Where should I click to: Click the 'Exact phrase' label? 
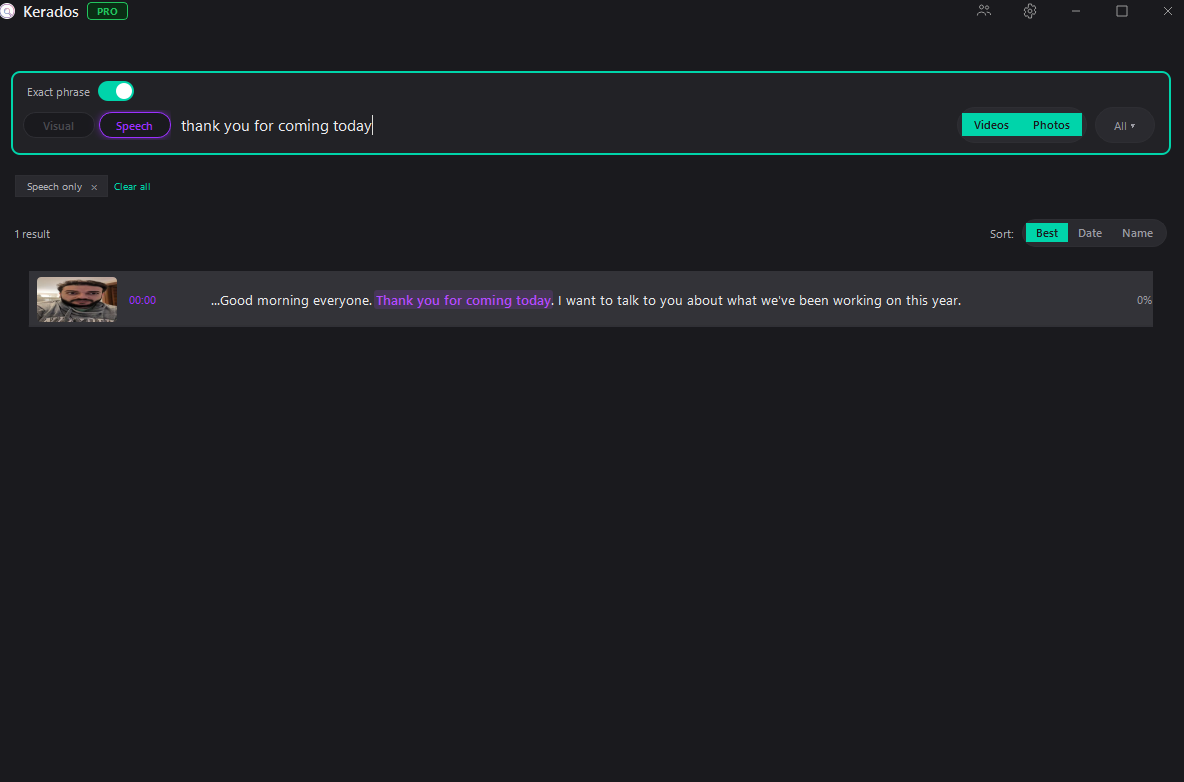[x=58, y=91]
